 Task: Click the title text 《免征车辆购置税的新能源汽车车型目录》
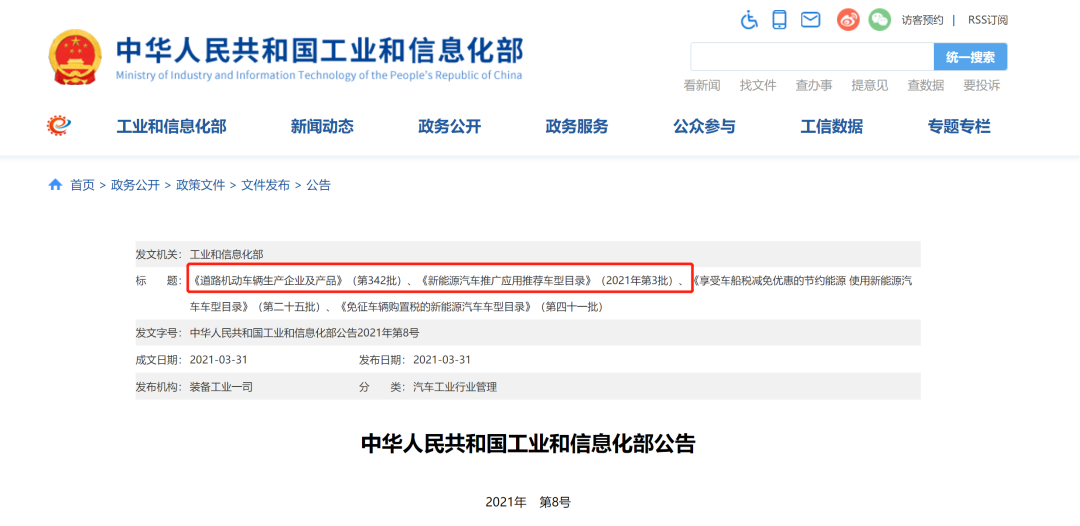click(x=437, y=306)
